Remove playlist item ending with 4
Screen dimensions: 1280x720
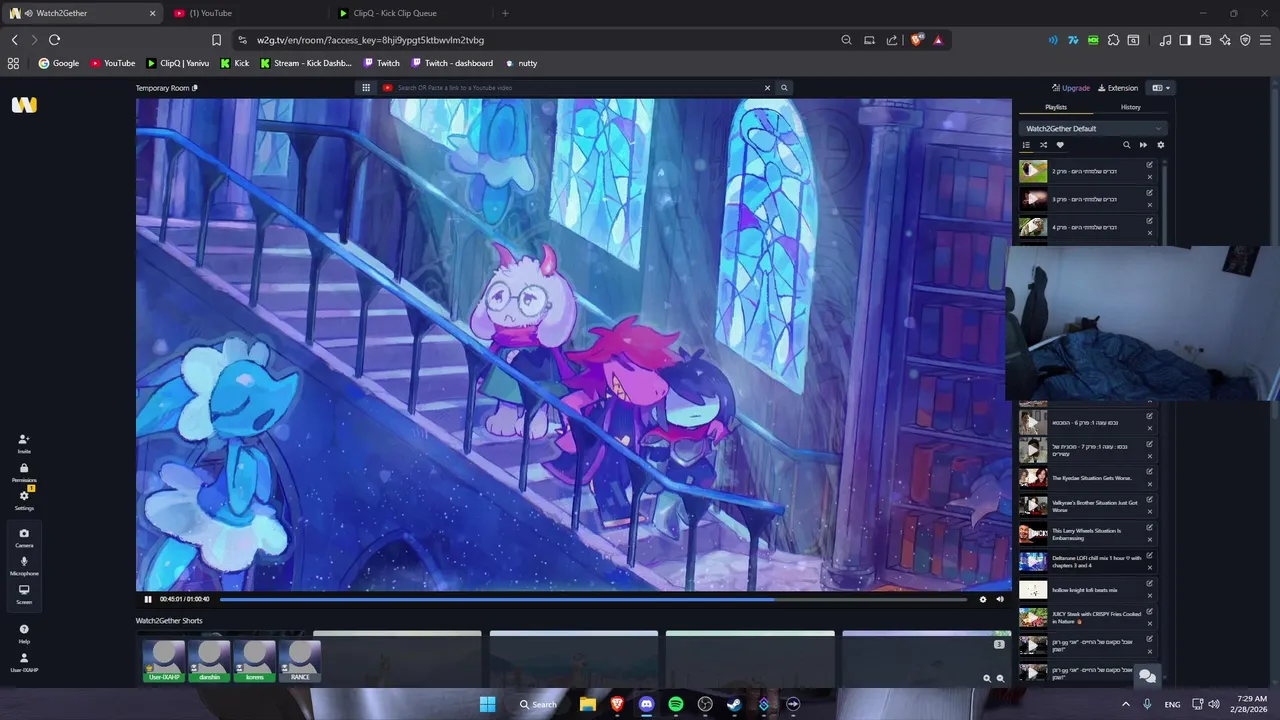[1149, 233]
